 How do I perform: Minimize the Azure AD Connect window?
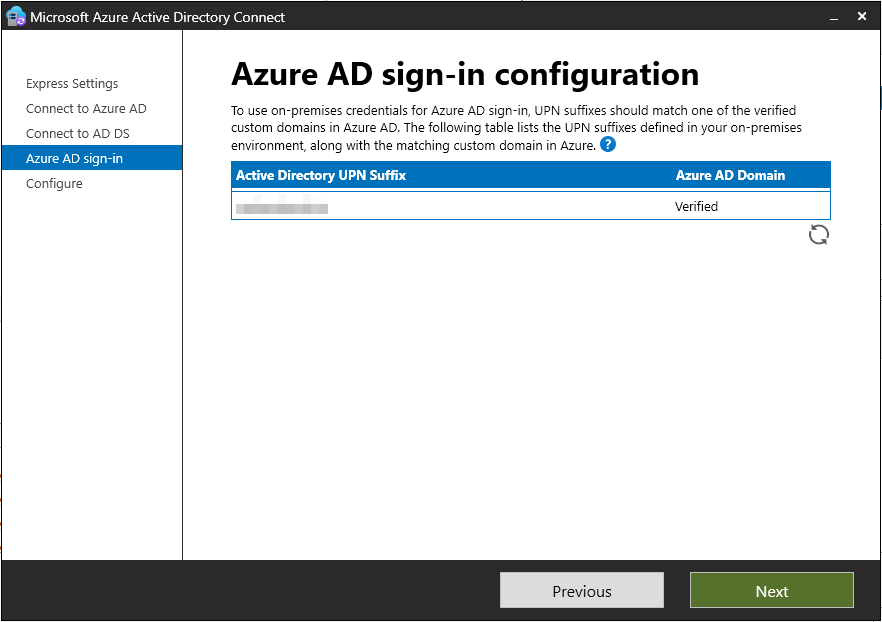(x=834, y=17)
